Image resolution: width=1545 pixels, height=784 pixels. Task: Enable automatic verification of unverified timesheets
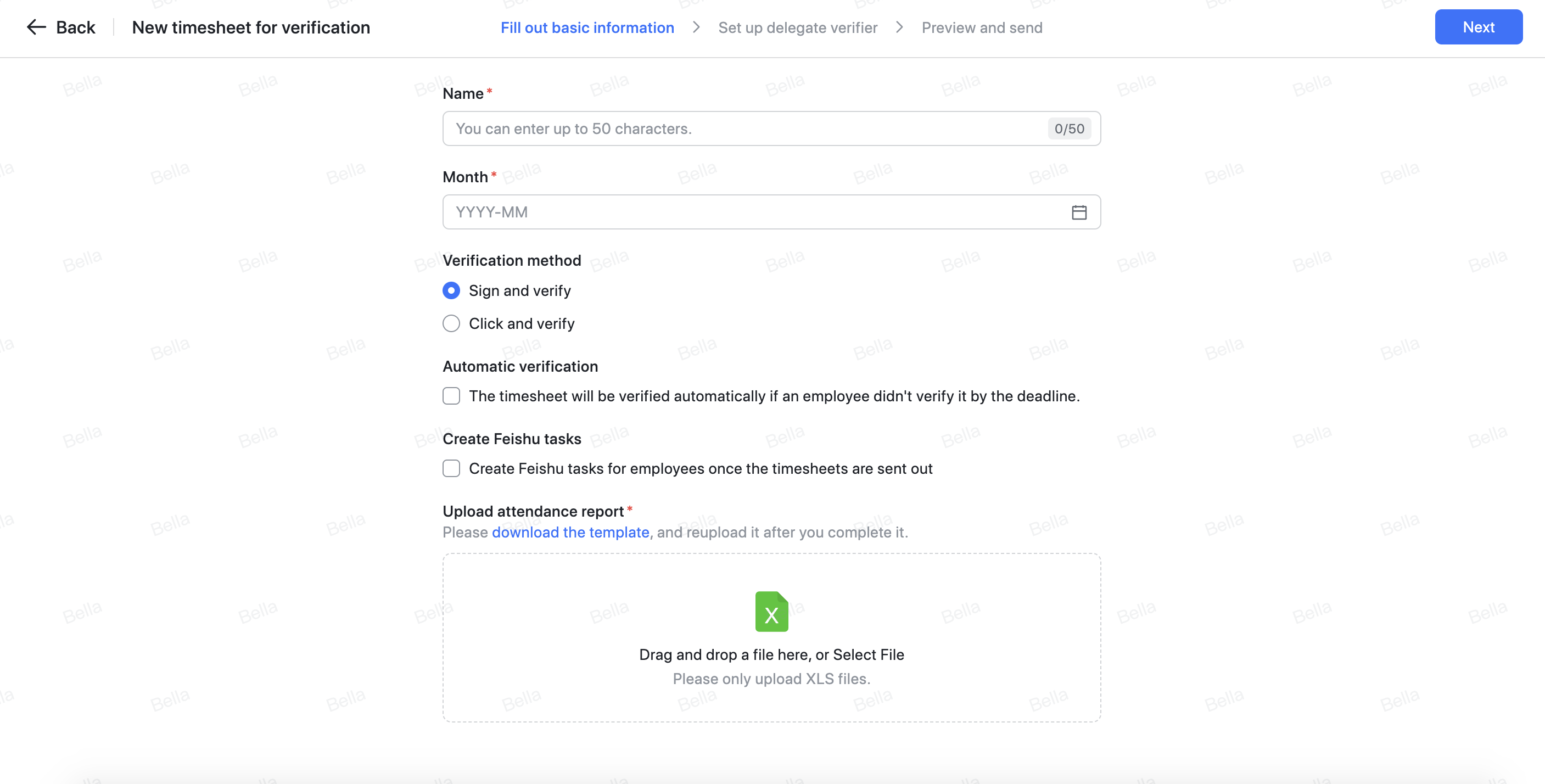(451, 396)
